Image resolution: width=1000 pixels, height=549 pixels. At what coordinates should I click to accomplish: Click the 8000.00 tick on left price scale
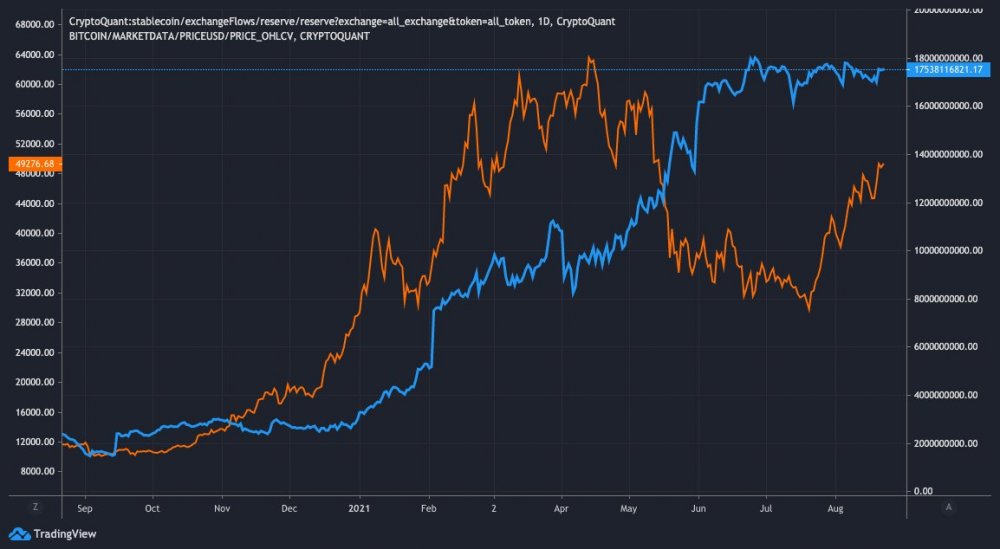click(x=34, y=471)
